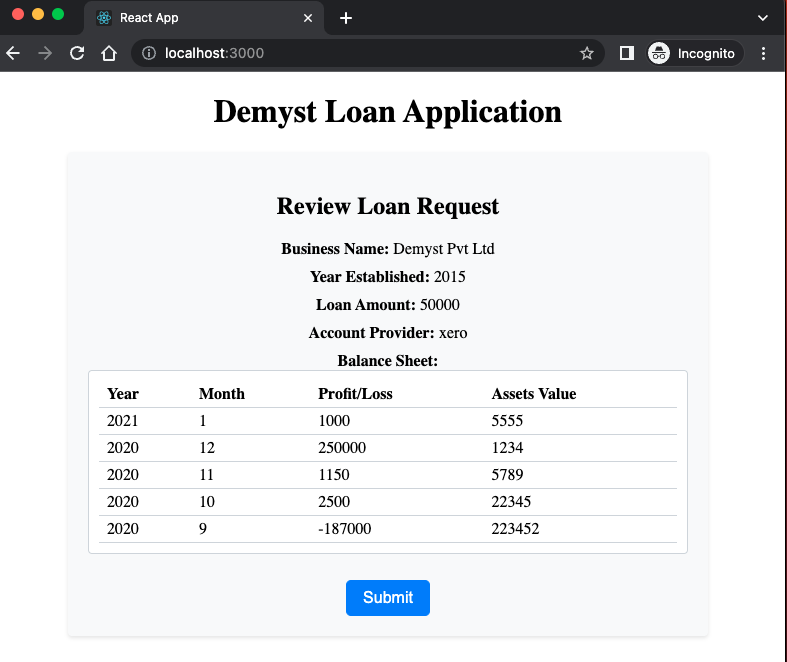Click month cell 12
This screenshot has height=662, width=787.
coord(207,448)
